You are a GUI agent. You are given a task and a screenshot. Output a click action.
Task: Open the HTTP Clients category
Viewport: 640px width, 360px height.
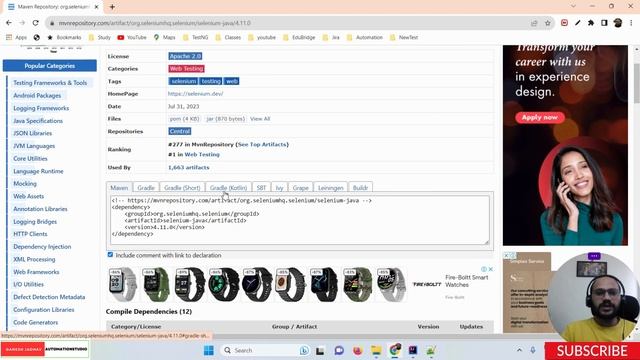30,234
